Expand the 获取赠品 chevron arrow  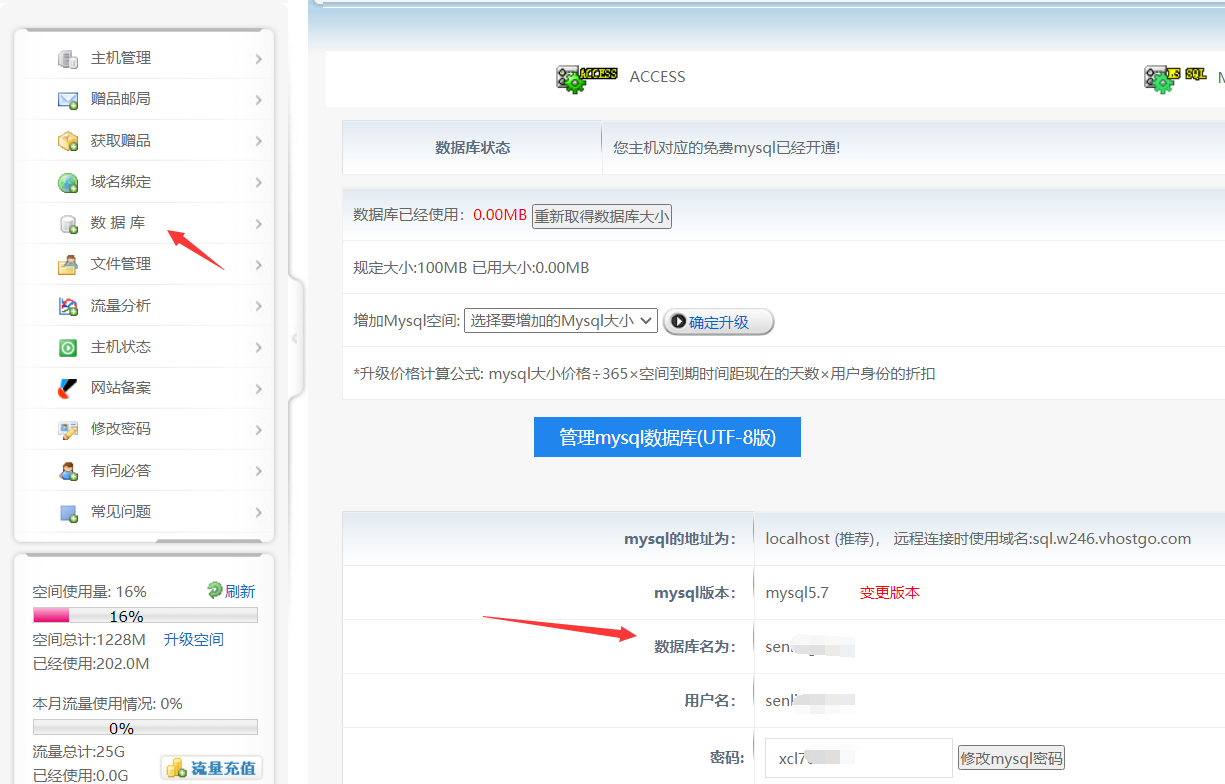coord(258,141)
